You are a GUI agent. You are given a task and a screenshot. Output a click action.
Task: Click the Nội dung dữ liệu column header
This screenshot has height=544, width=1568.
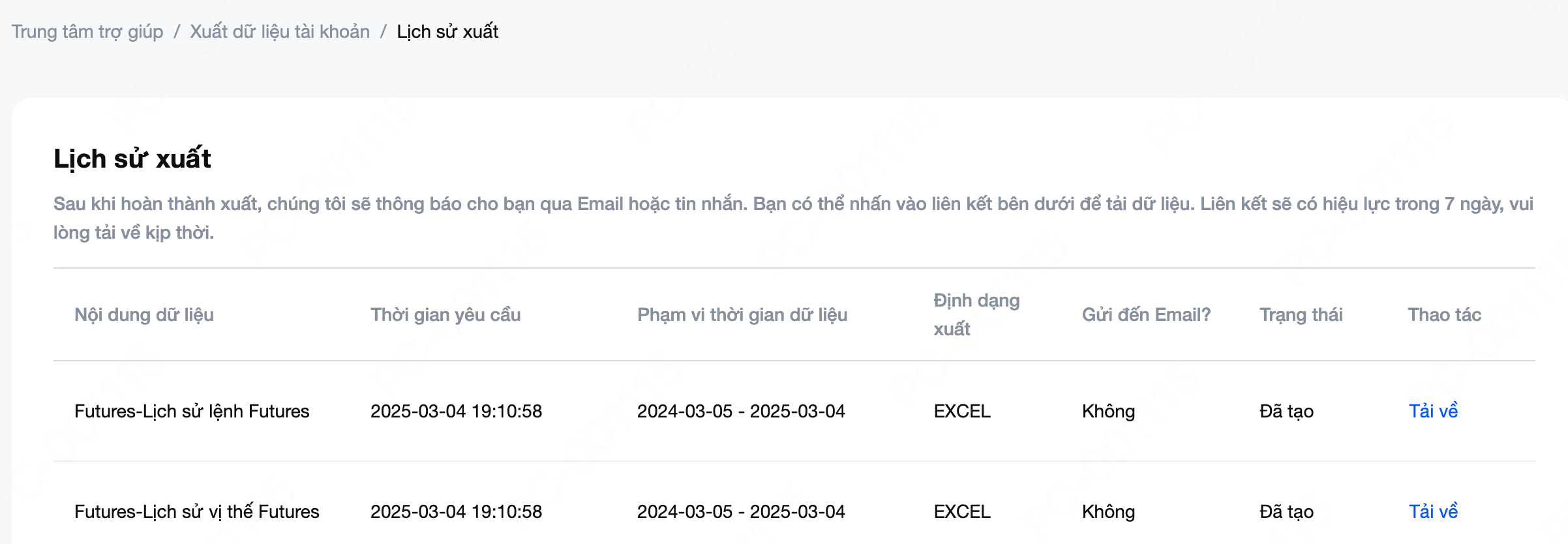point(144,314)
